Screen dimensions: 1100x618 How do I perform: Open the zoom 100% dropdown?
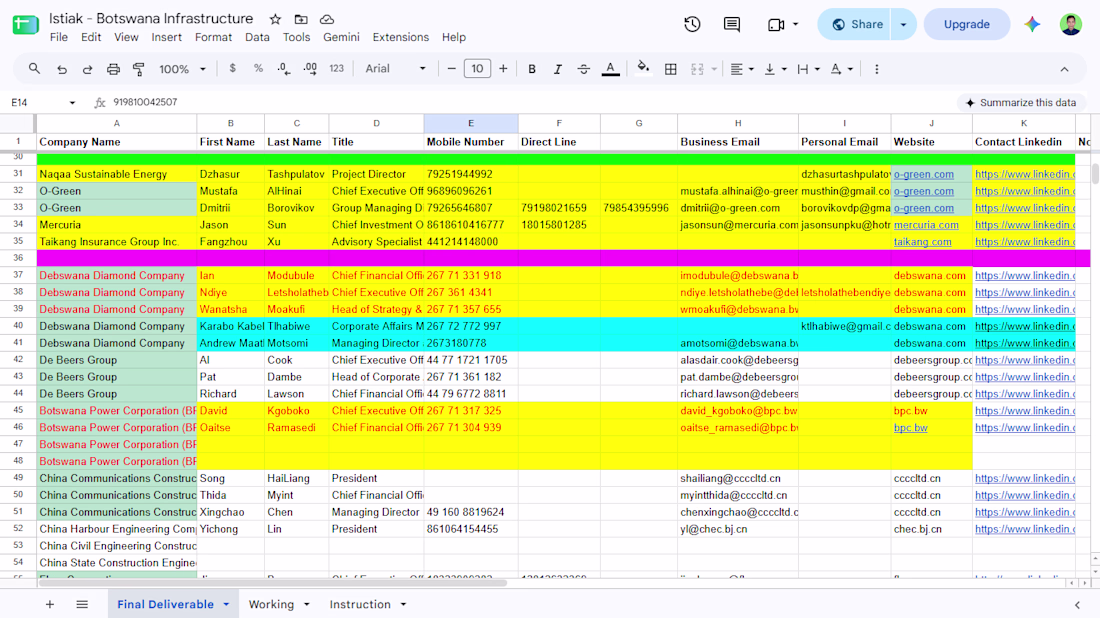182,69
